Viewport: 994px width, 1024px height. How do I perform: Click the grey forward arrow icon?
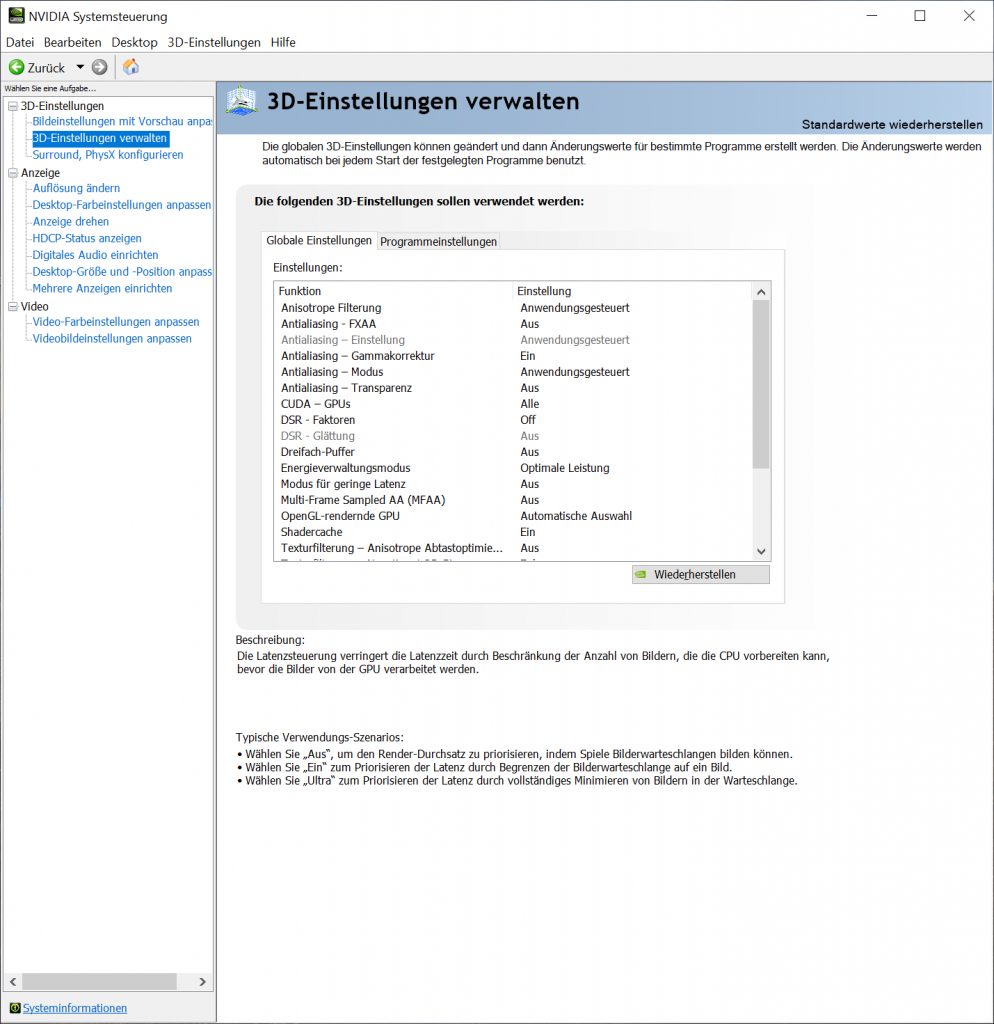pos(99,67)
